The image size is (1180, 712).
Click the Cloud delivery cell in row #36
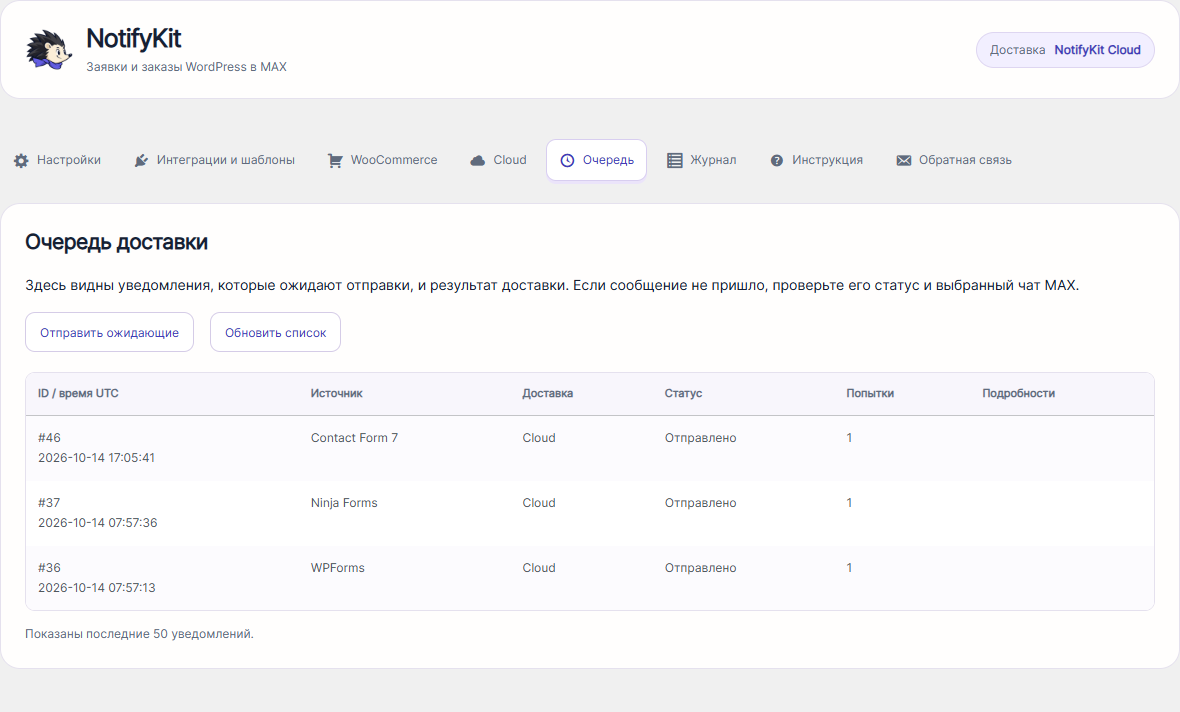click(x=539, y=567)
